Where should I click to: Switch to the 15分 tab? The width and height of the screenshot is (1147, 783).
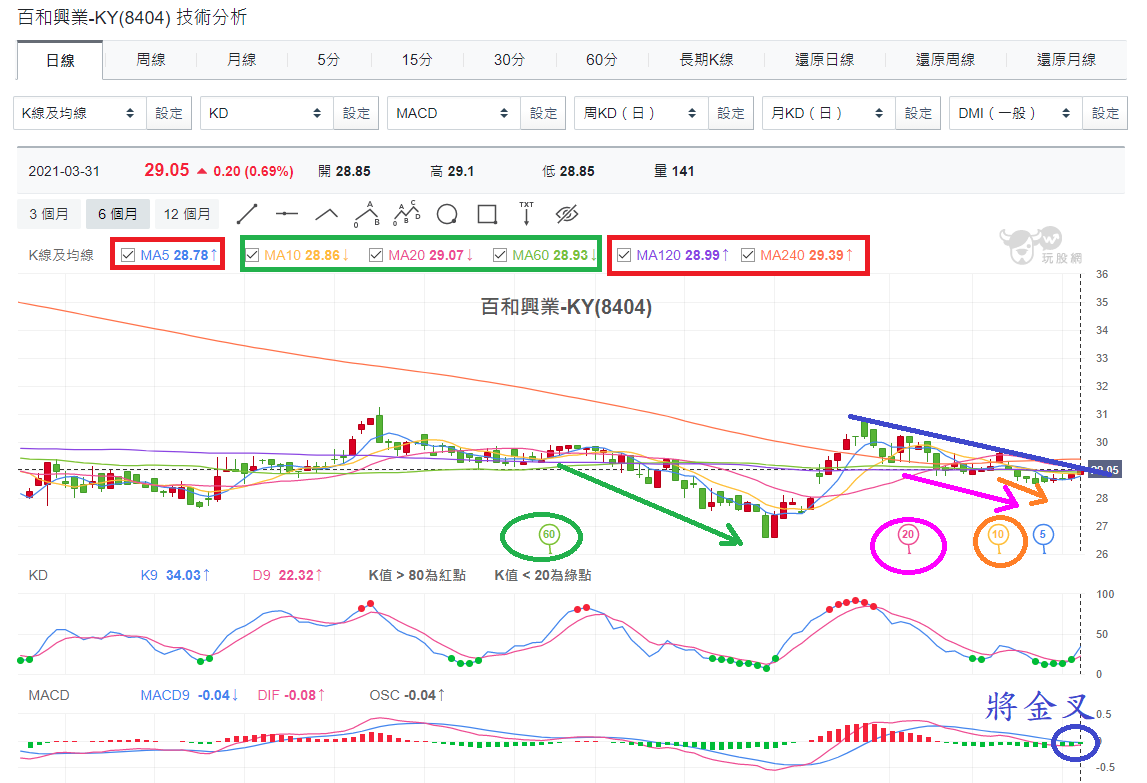pyautogui.click(x=417, y=60)
